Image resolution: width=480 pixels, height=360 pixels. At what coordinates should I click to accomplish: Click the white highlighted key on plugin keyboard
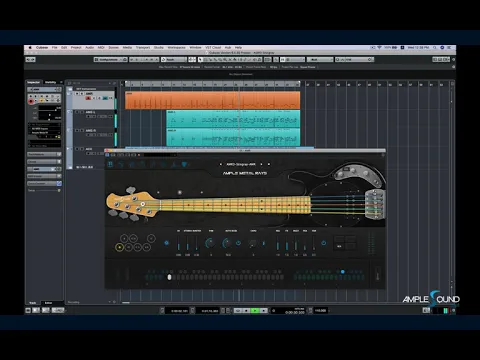(x=169, y=277)
